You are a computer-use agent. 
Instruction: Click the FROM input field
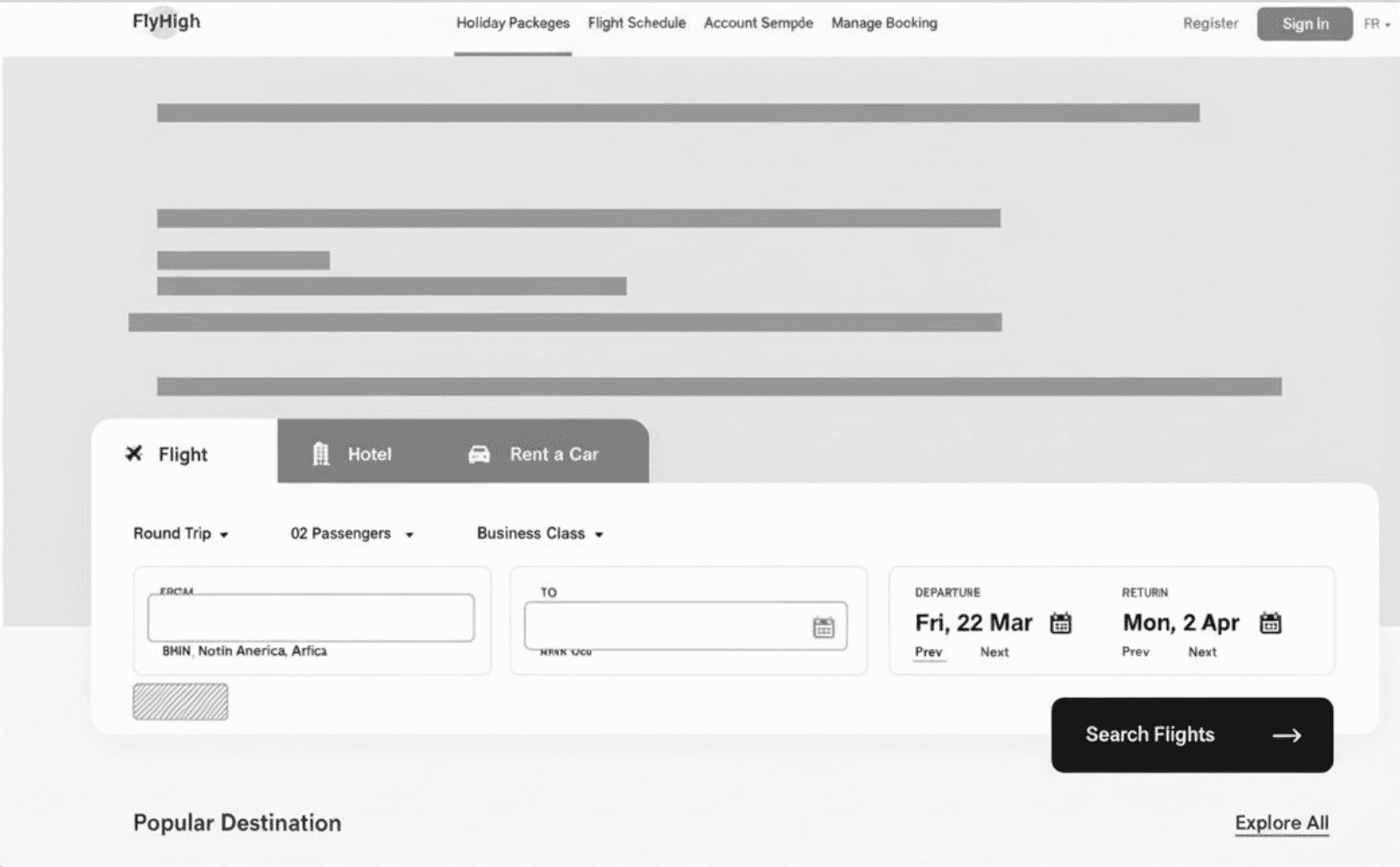[x=311, y=618]
